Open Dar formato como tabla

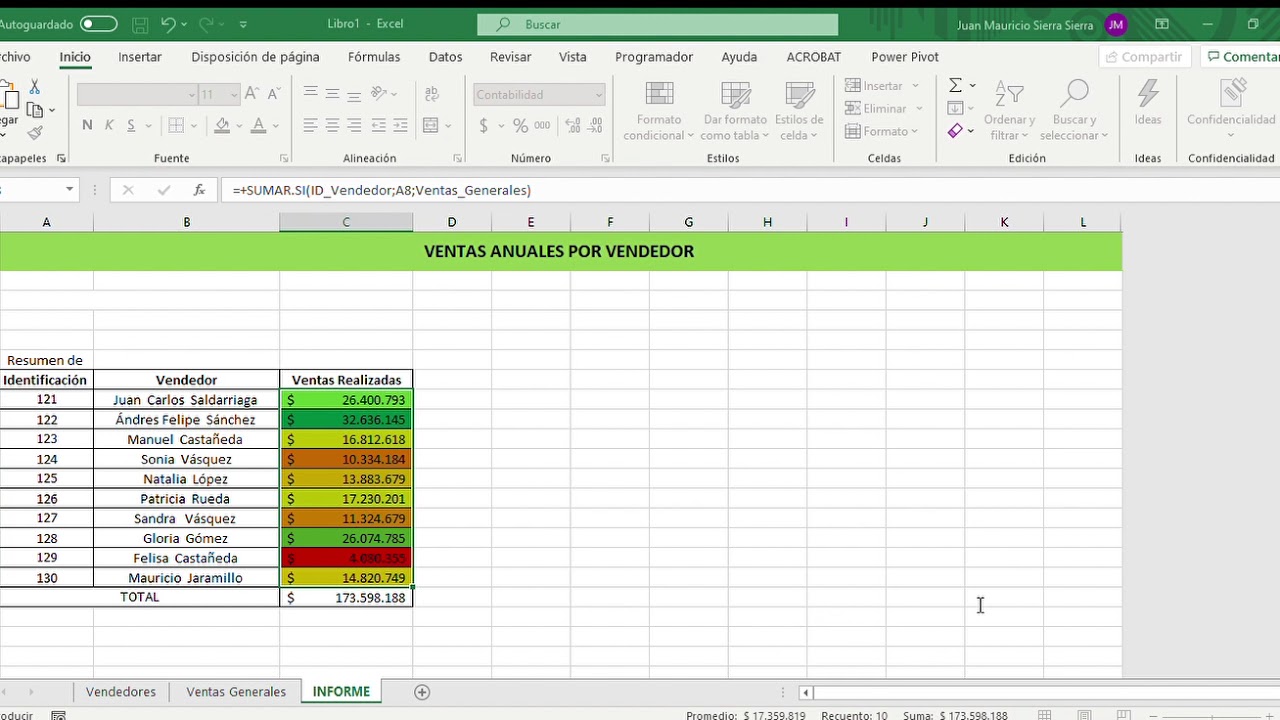tap(735, 110)
